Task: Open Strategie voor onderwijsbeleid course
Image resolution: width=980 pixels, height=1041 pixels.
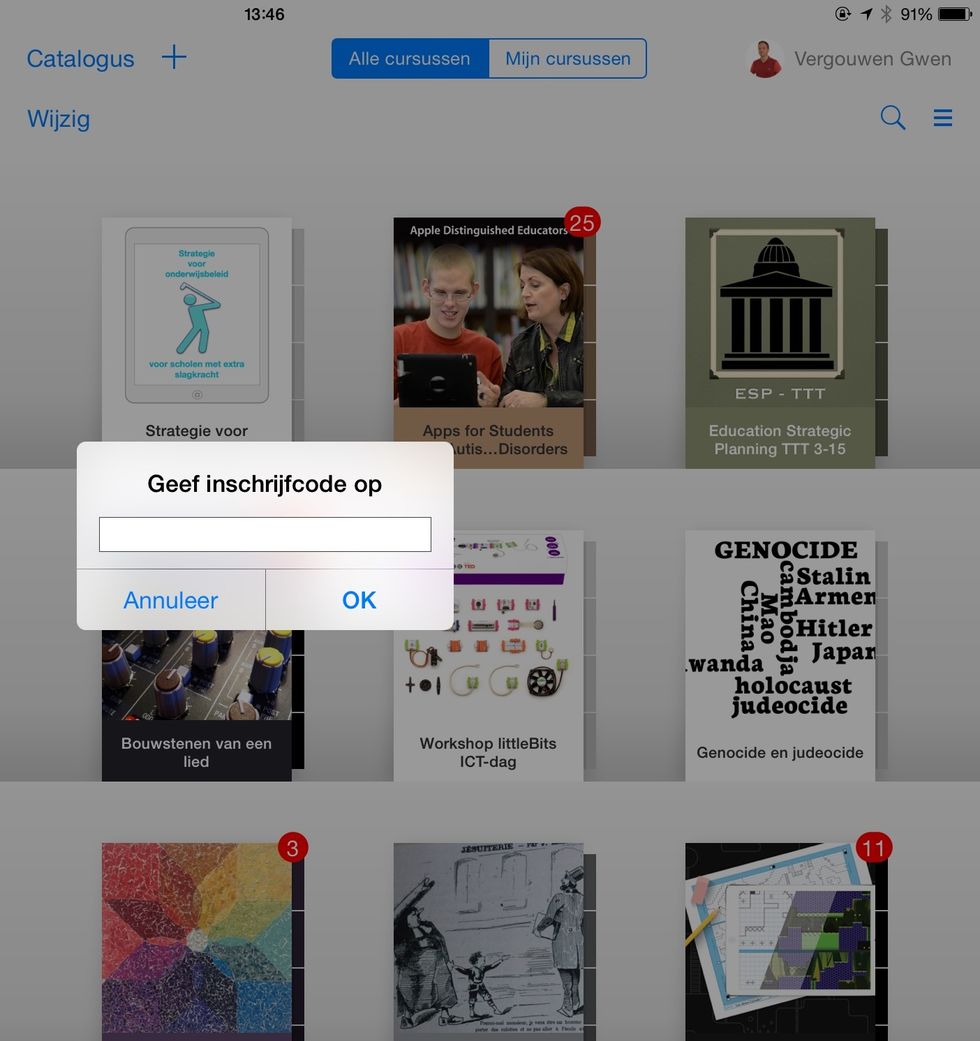Action: pyautogui.click(x=197, y=320)
